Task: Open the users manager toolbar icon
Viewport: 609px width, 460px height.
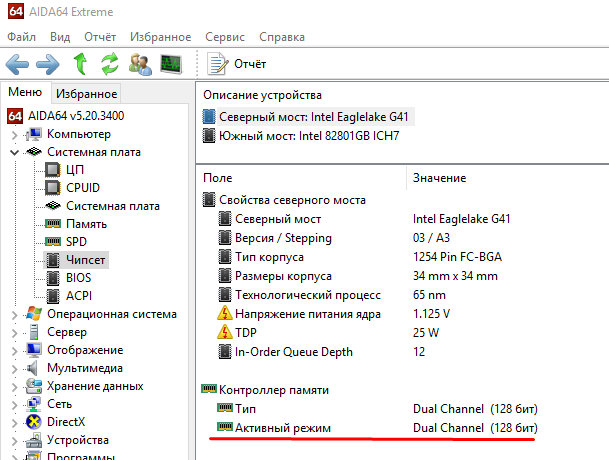Action: click(x=140, y=64)
